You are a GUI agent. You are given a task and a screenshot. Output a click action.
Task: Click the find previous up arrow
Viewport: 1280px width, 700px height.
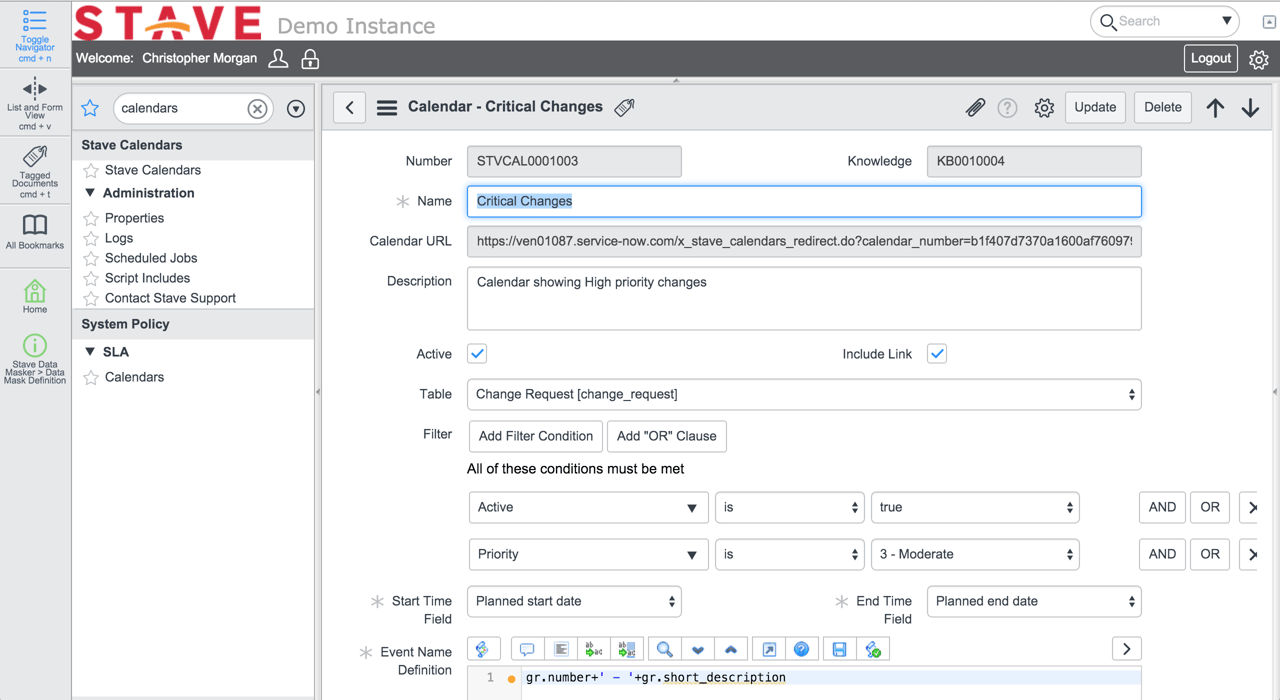point(731,649)
